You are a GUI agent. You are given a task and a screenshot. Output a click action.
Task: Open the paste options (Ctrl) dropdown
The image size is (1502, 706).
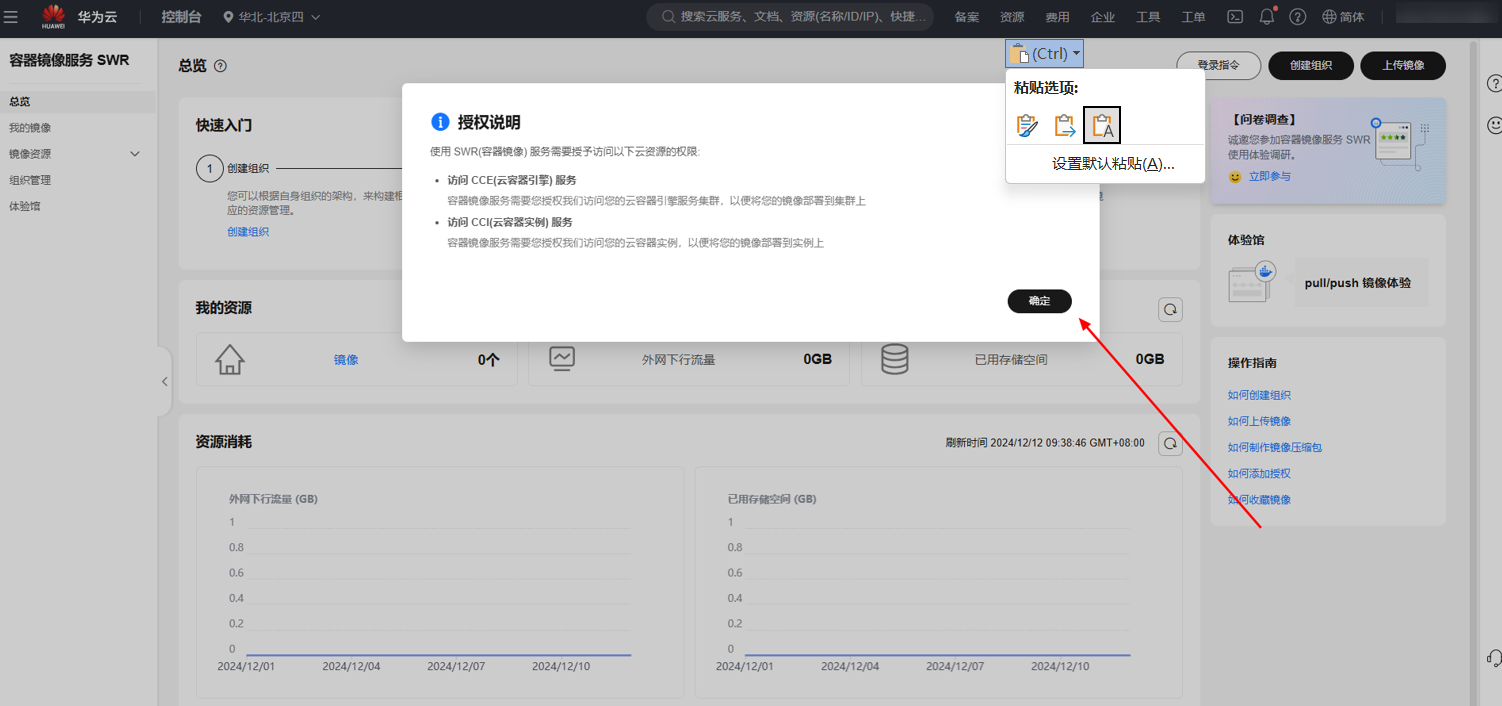1044,54
